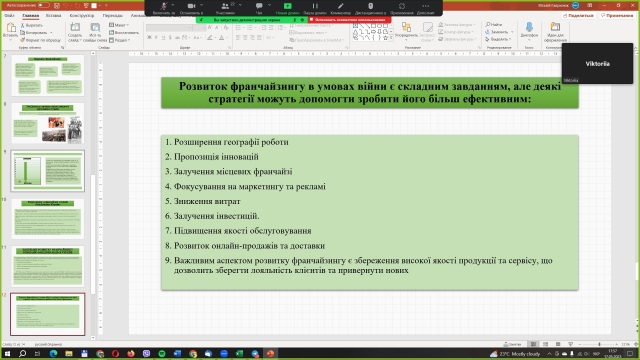Open the Макет layout dropdown
The image size is (640, 360).
click(x=119, y=25)
